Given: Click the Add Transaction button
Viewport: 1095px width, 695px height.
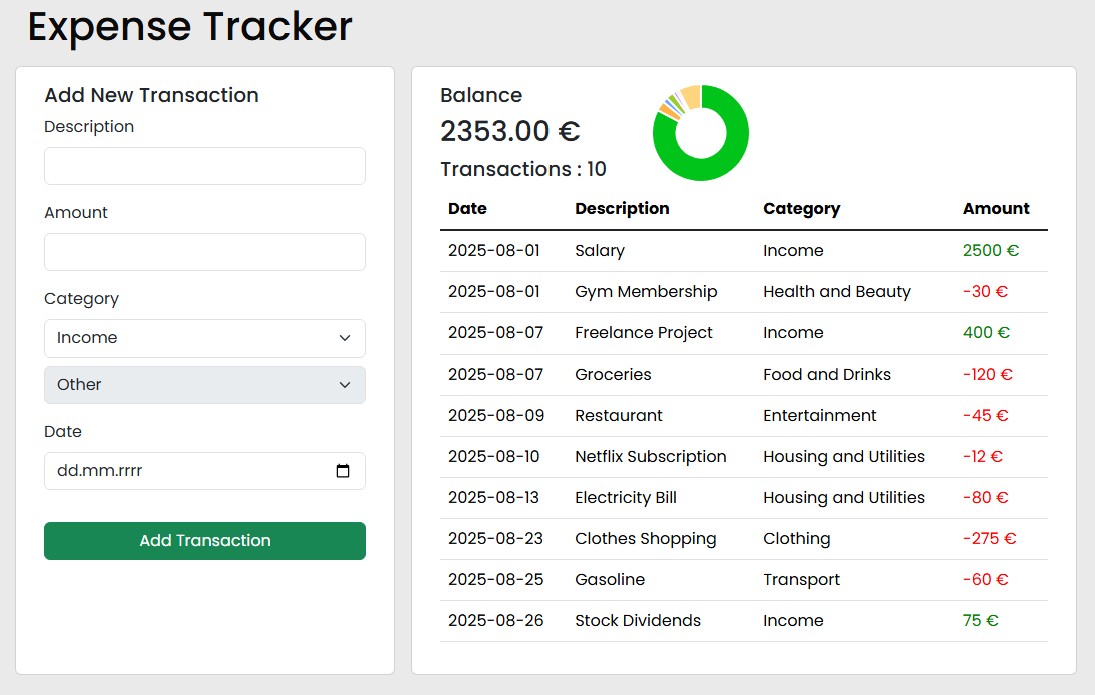Looking at the screenshot, I should 205,541.
